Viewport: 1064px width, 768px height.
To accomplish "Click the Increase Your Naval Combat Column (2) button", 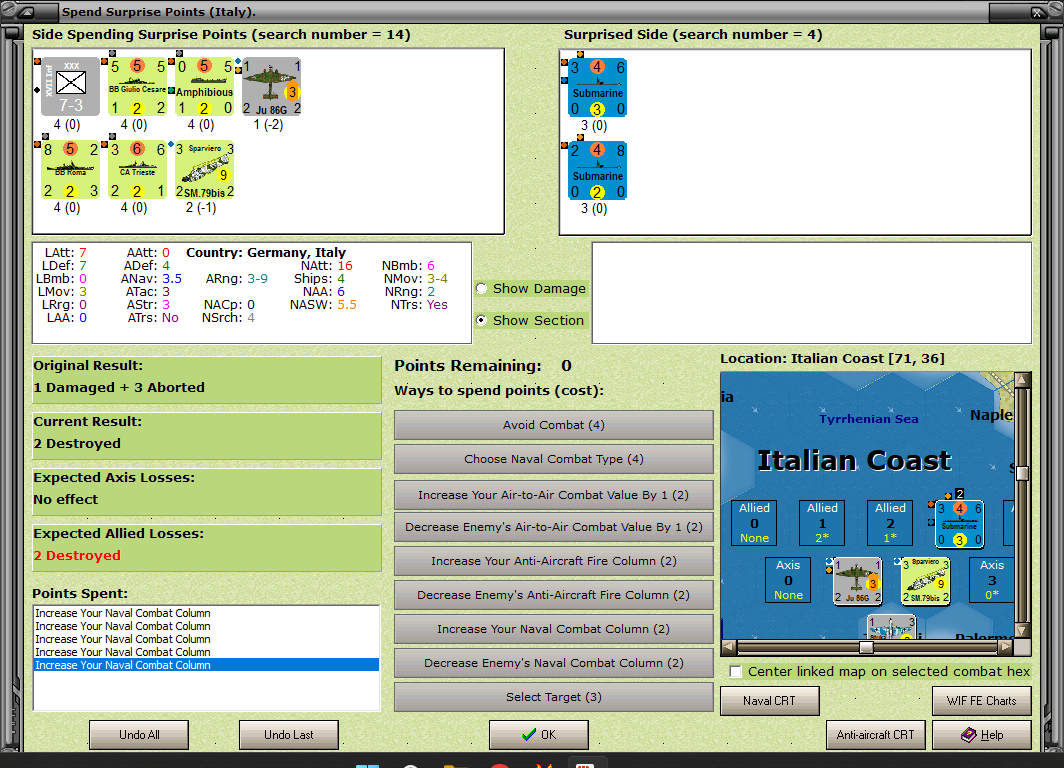I will 554,629.
